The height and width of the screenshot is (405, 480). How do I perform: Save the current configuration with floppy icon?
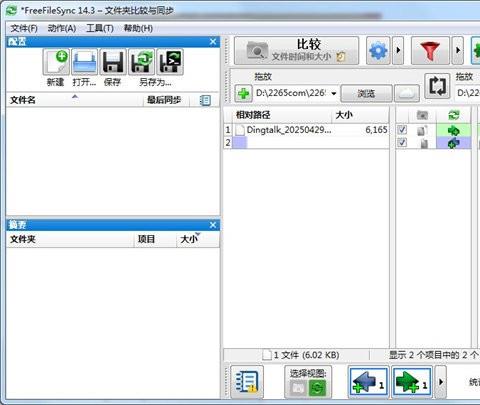(113, 62)
